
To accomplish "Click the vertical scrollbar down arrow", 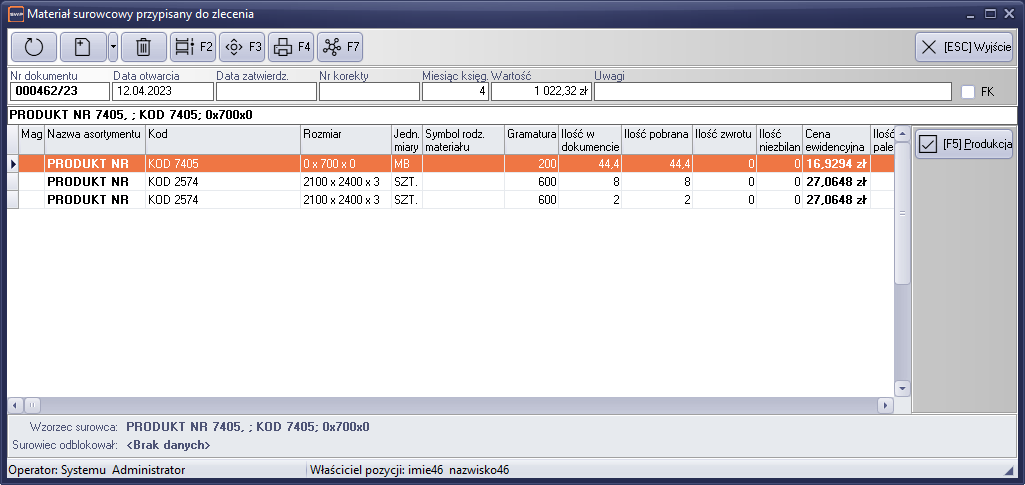I will pyautogui.click(x=902, y=389).
